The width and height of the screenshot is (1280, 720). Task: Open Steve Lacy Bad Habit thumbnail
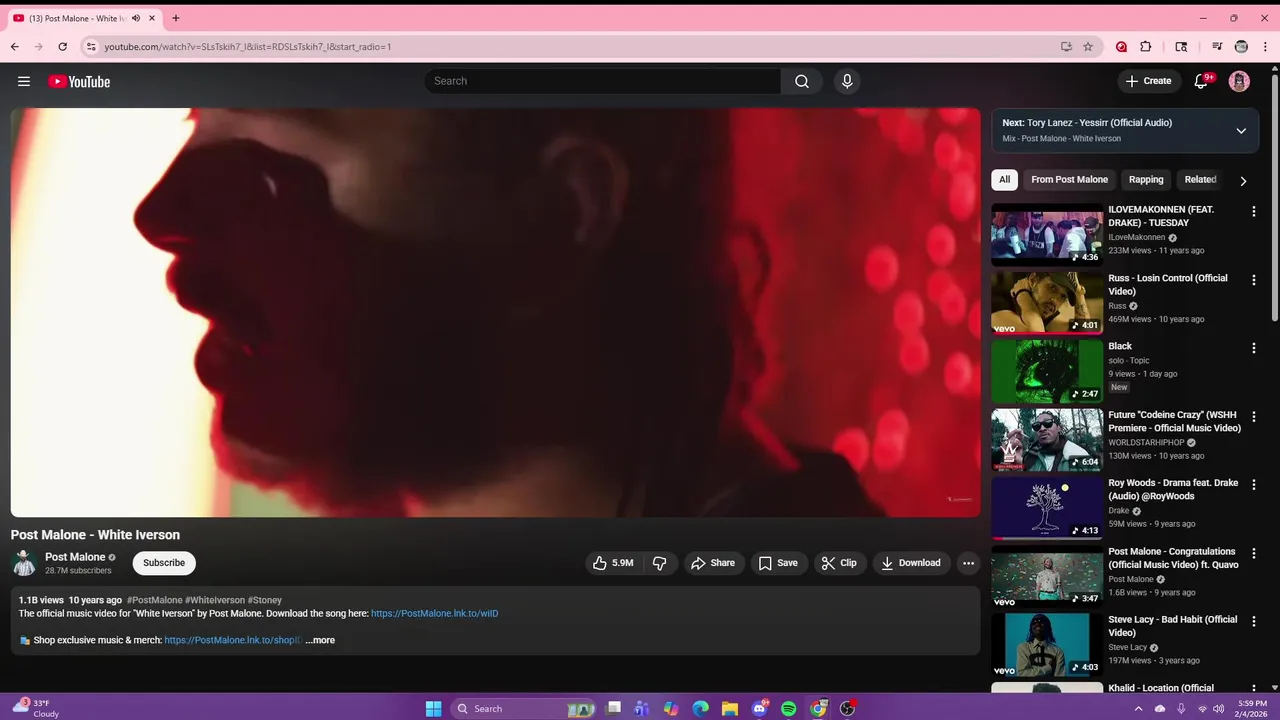pos(1047,644)
